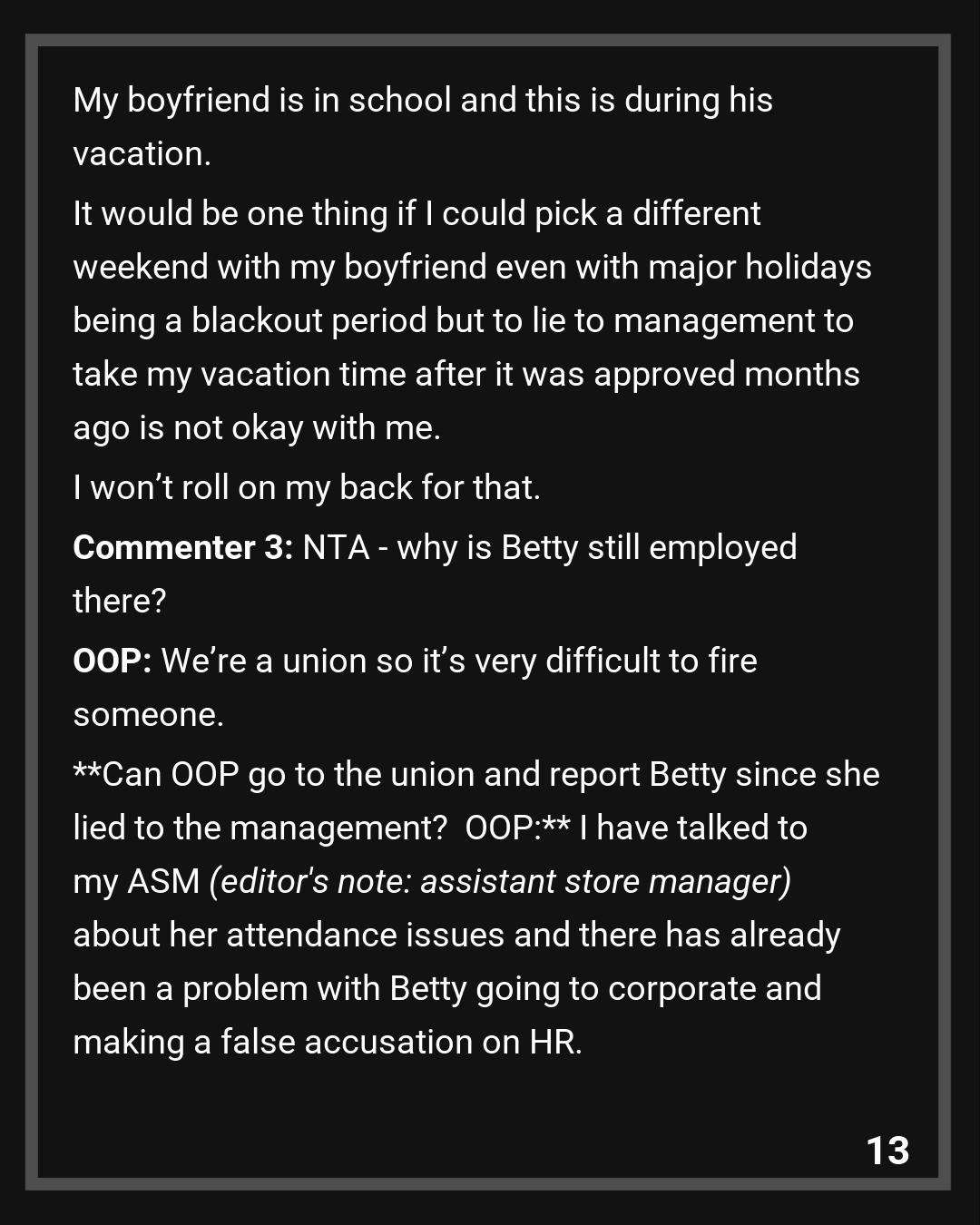Click the "ASM" abbreviation
The height and width of the screenshot is (1225, 980).
pyautogui.click(x=163, y=881)
